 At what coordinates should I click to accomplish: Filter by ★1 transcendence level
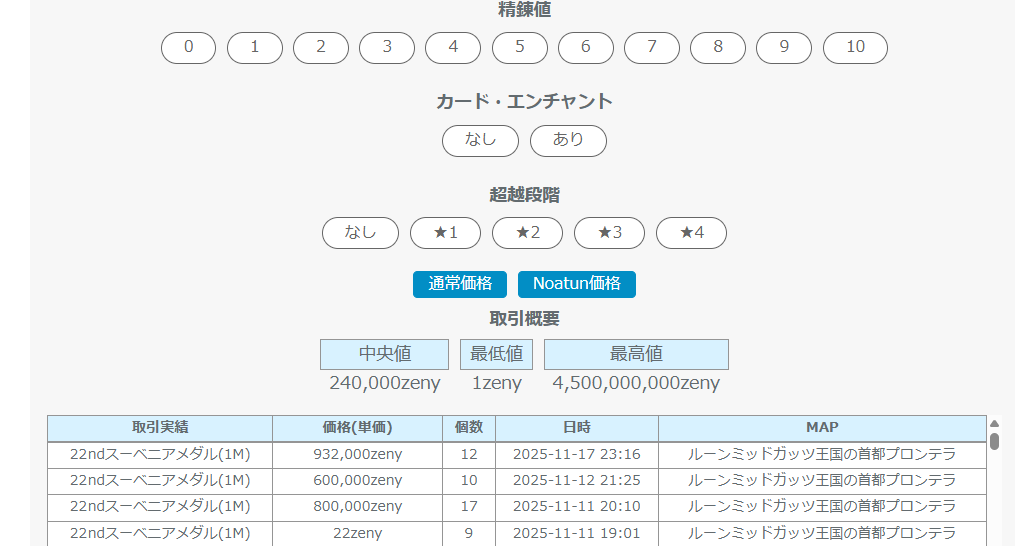(445, 233)
